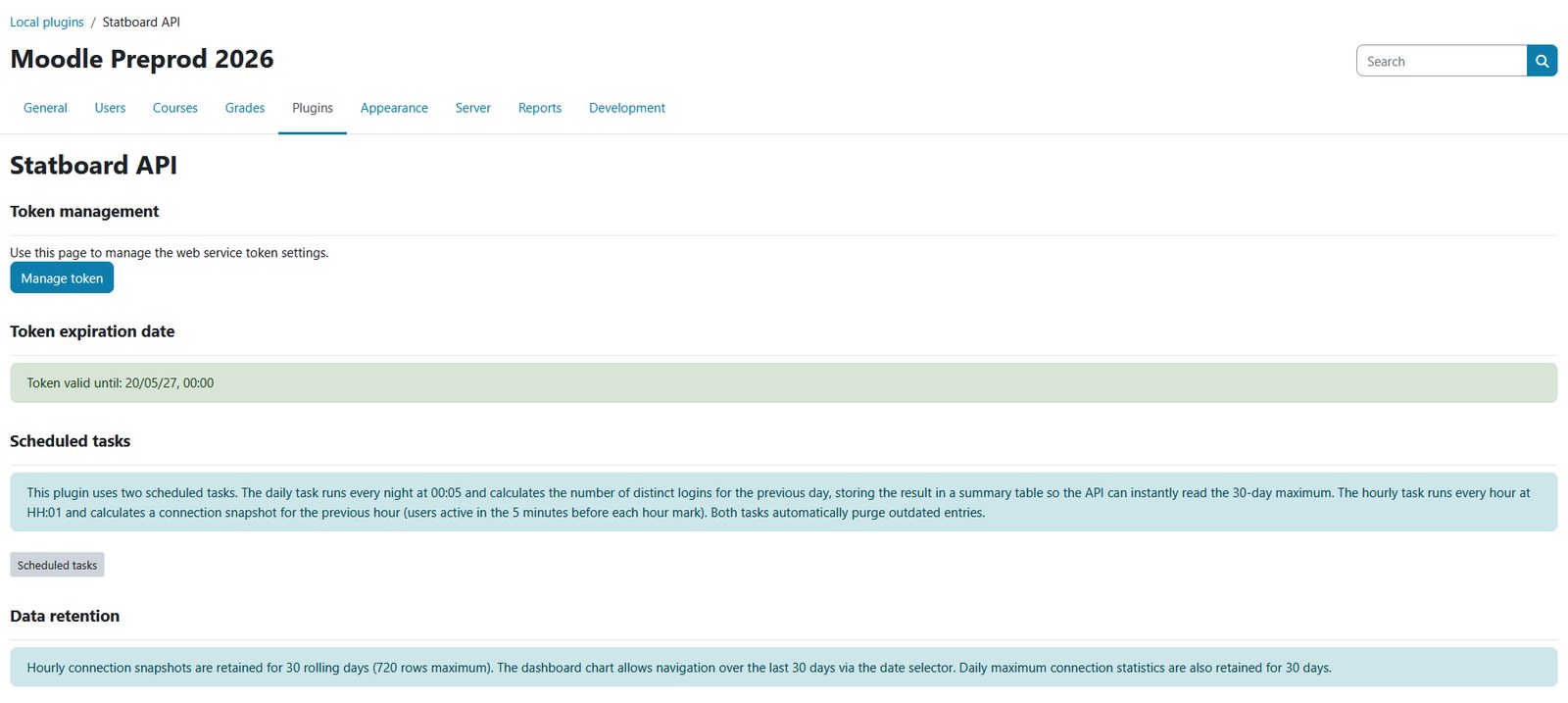Open the Scheduled tasks button
This screenshot has height=703, width=1568.
[57, 565]
